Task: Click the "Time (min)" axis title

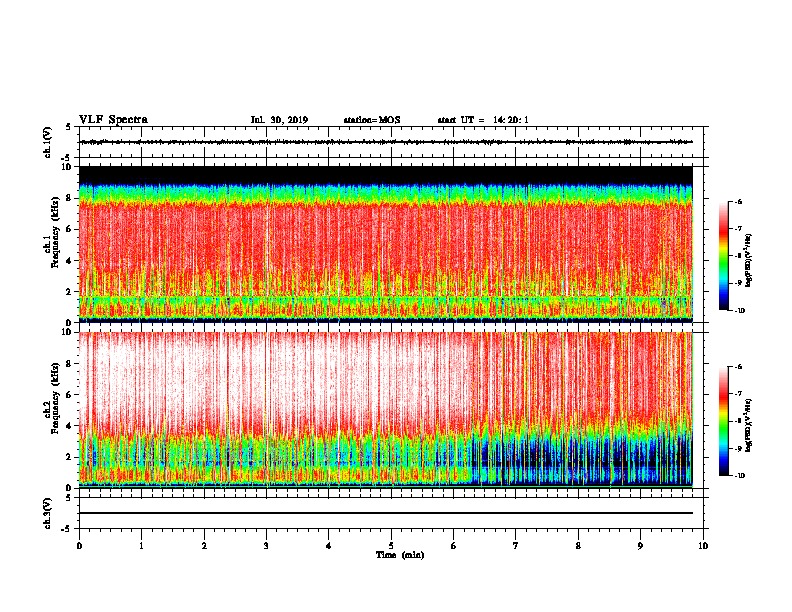Action: tap(400, 555)
